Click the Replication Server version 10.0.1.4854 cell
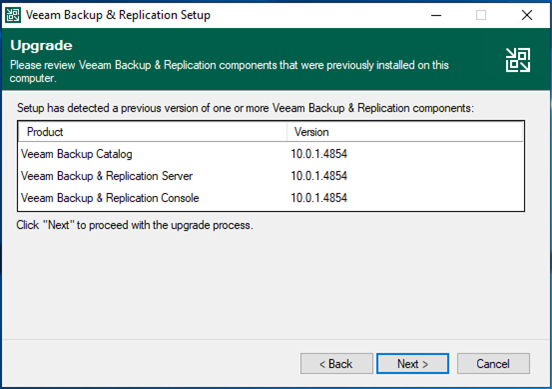Screen dimensions: 552x389 click(319, 176)
